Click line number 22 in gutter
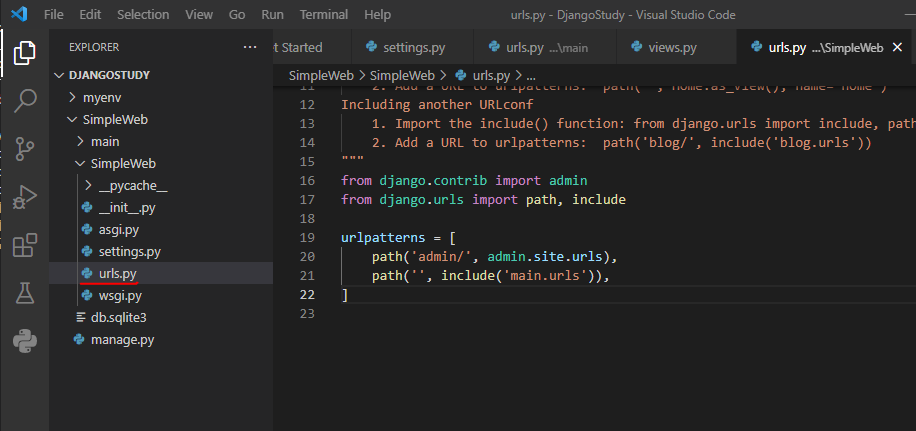The width and height of the screenshot is (916, 431). pos(307,295)
